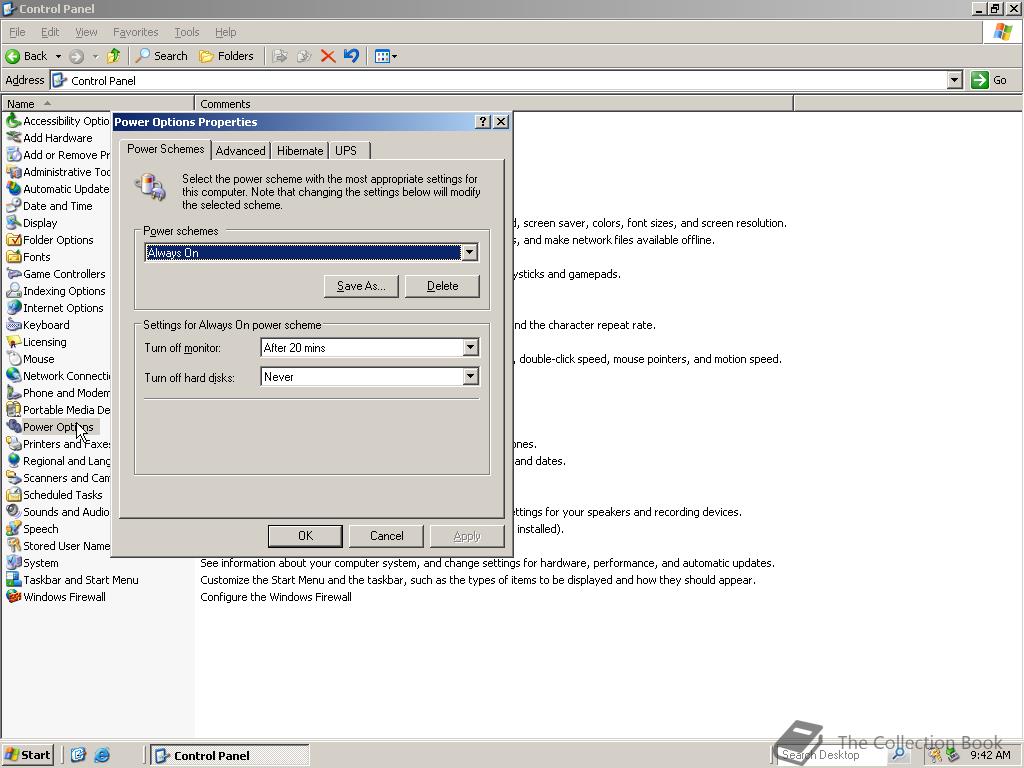Open the Help menu
Viewport: 1024px width, 768px height.
point(225,32)
